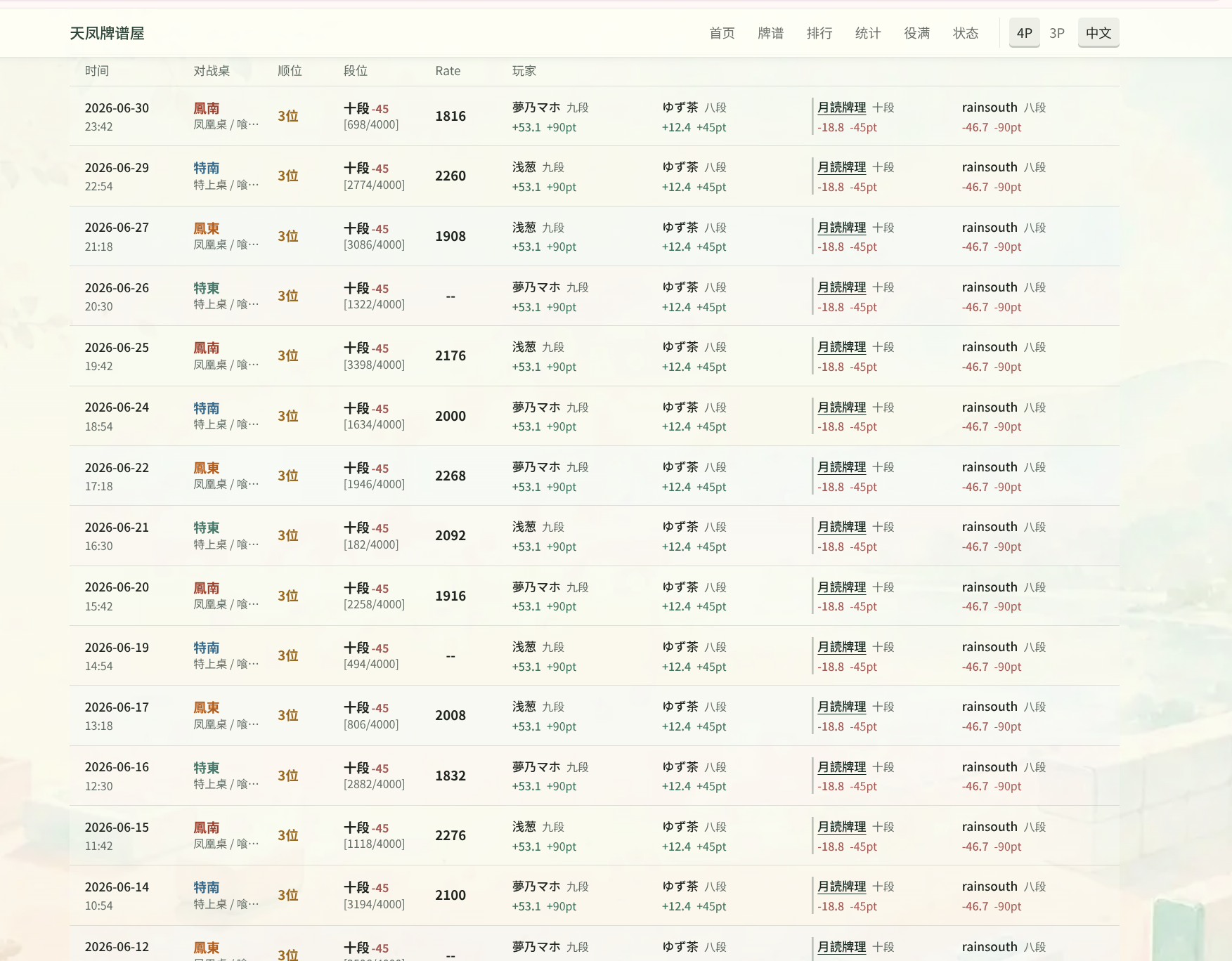Go to 首页 in navigation
Image resolution: width=1232 pixels, height=961 pixels.
[722, 33]
